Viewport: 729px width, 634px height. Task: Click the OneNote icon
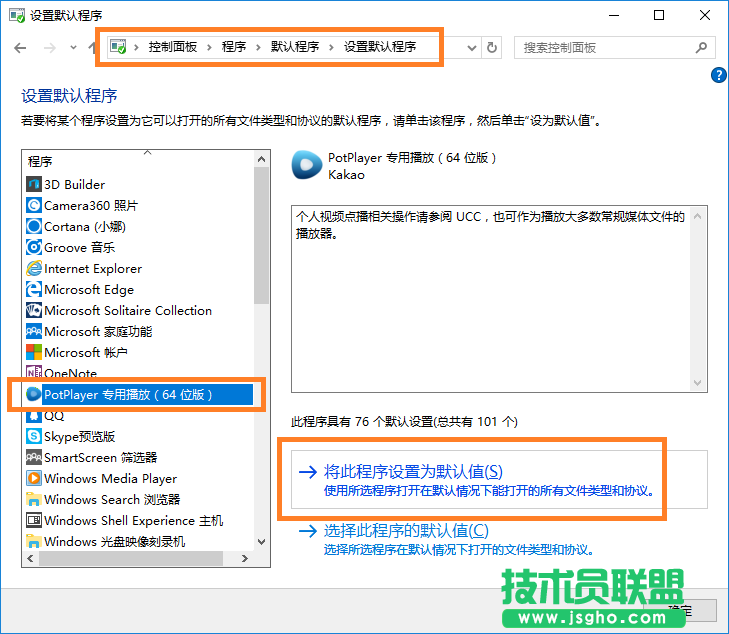tap(33, 372)
